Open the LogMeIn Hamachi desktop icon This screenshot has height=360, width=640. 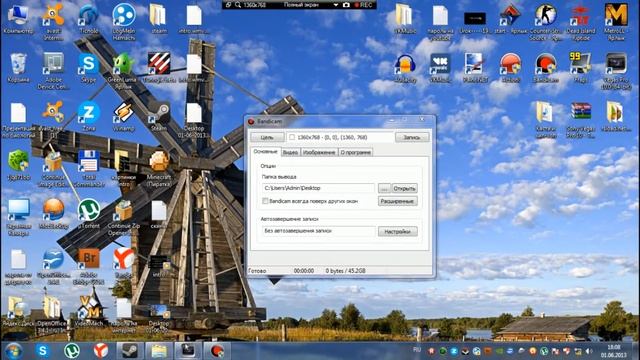click(123, 22)
